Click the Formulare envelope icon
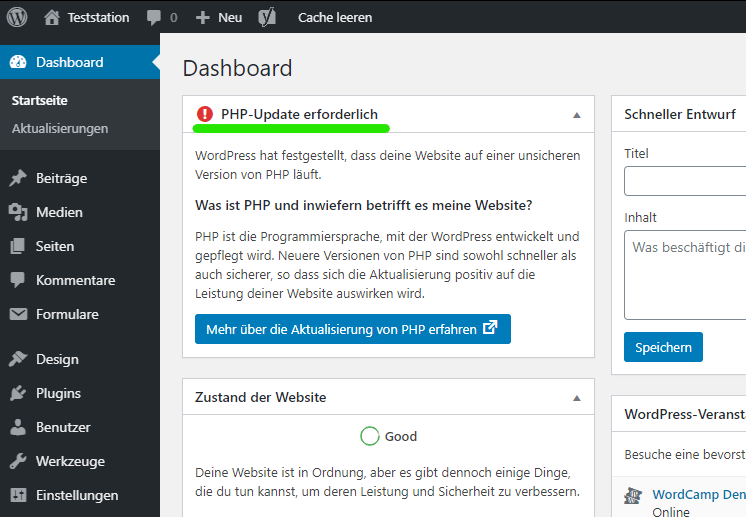 coord(18,314)
